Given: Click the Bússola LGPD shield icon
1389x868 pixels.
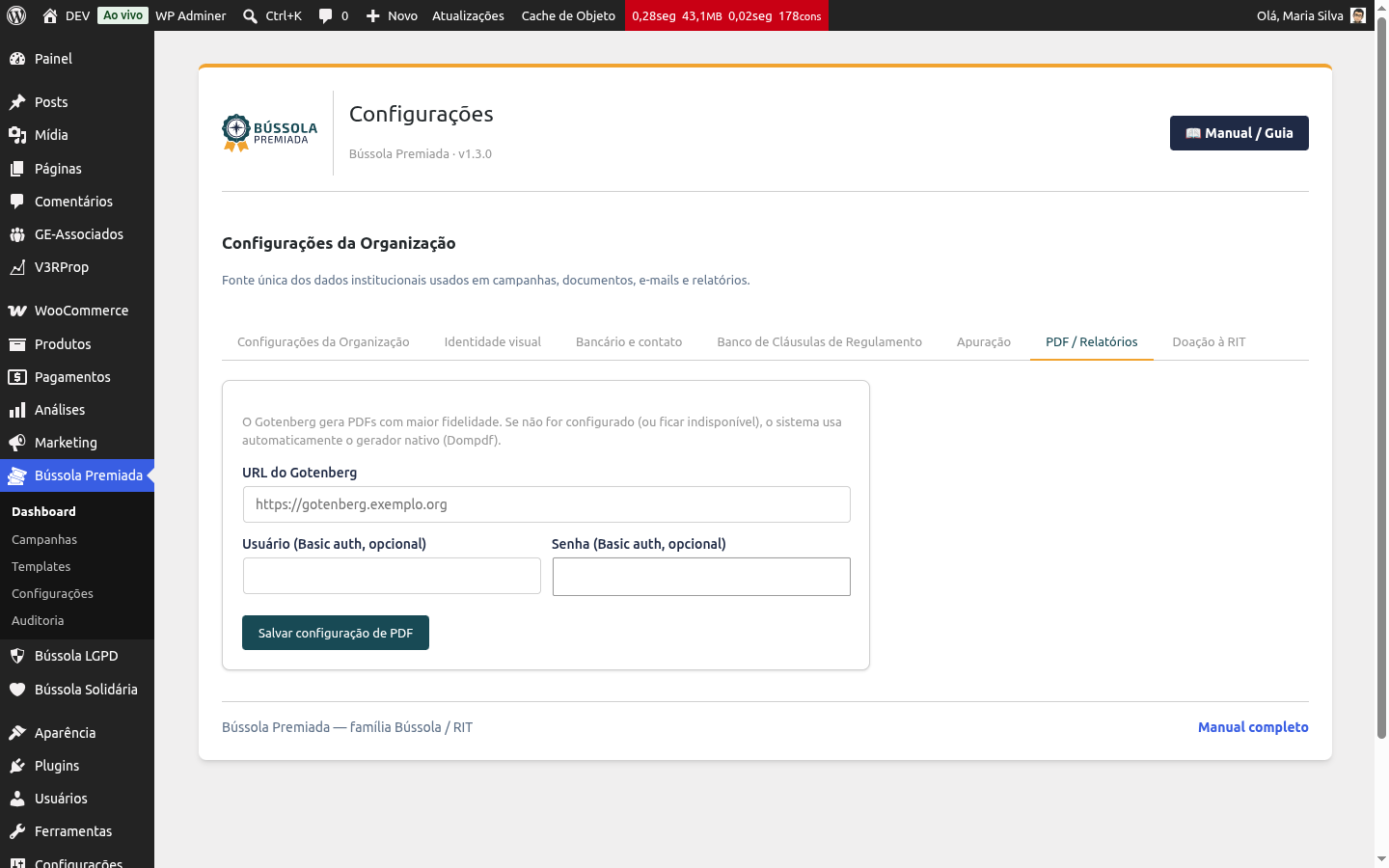Looking at the screenshot, I should click(17, 656).
